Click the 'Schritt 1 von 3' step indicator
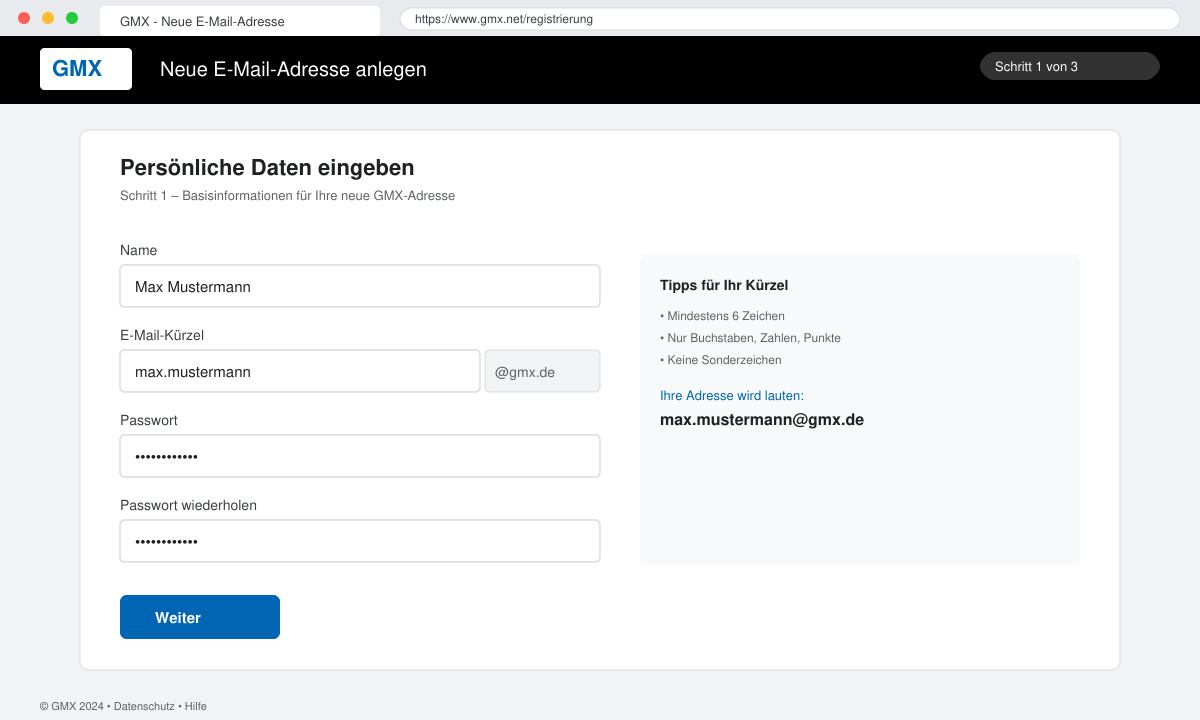The height and width of the screenshot is (720, 1200). (1070, 66)
